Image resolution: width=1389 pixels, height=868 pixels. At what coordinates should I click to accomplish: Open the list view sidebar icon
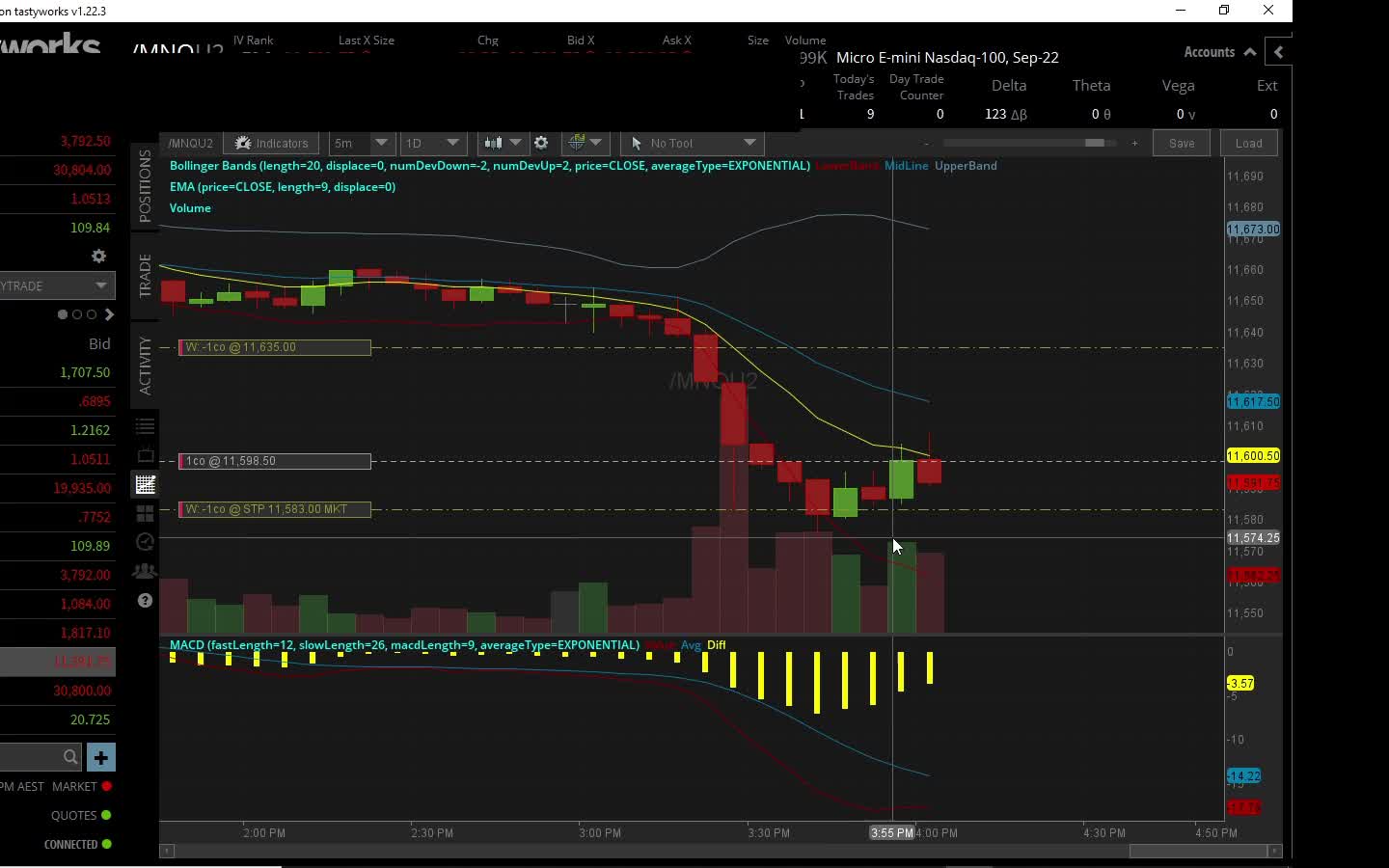click(x=146, y=426)
